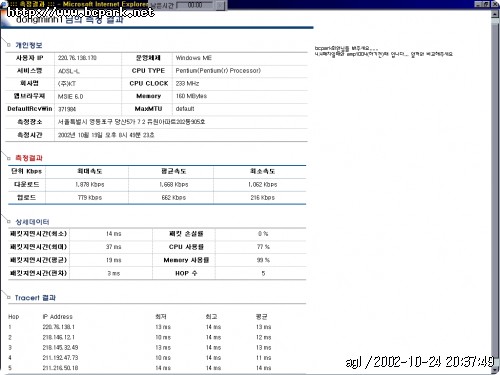Click the MaxMTU value default
Image resolution: width=500 pixels, height=375 pixels.
185,109
